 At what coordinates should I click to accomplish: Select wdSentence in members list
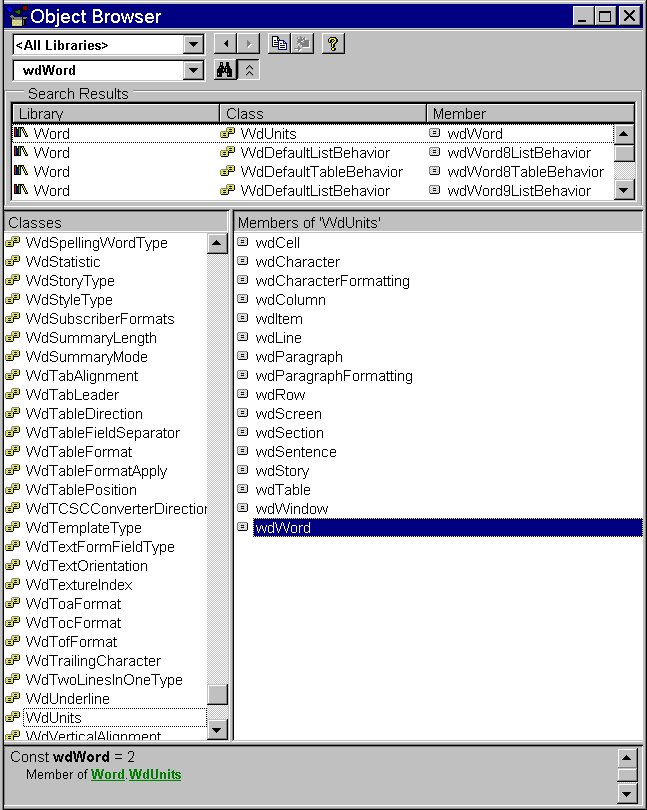tap(295, 452)
